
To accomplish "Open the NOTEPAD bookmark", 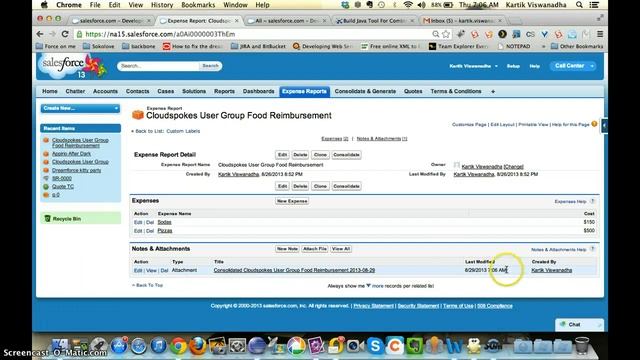I will click(x=514, y=47).
